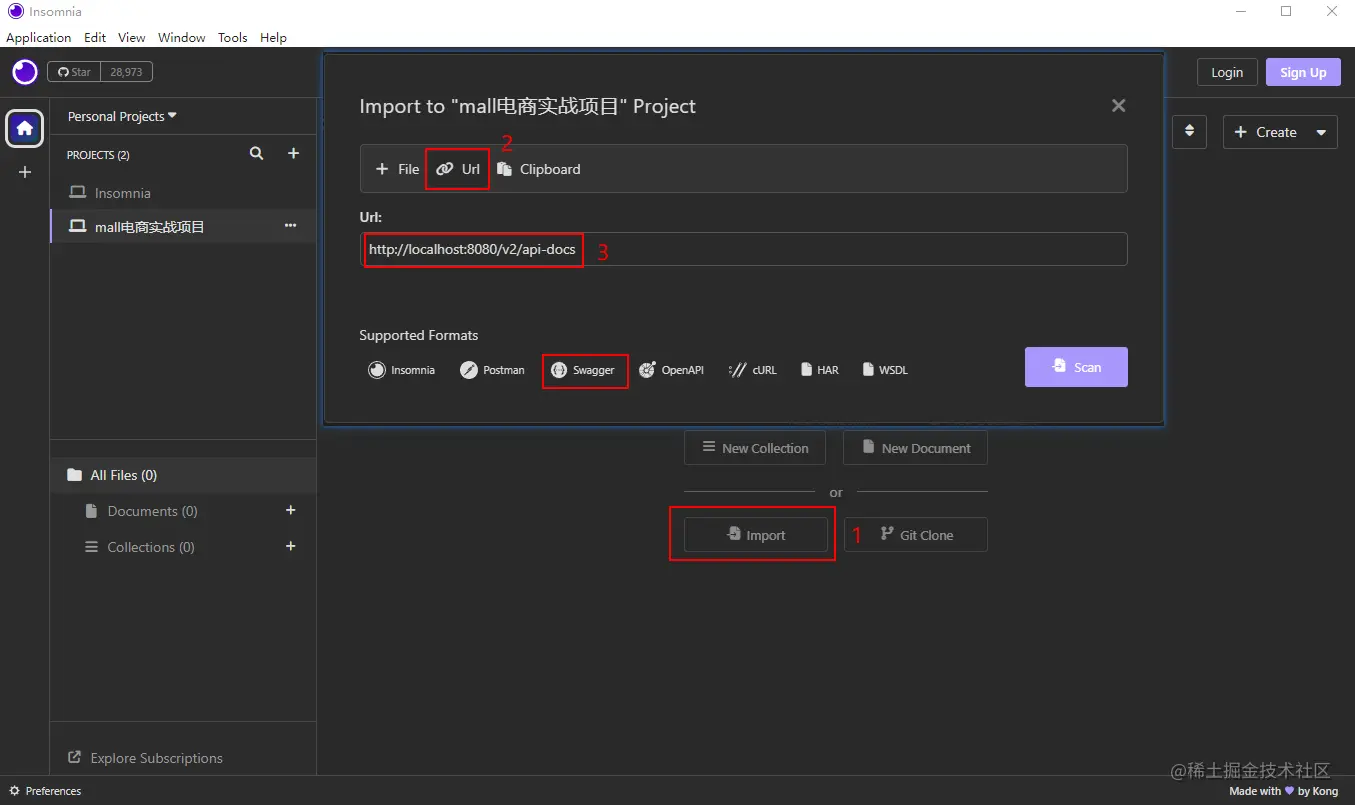Open the Create dropdown
This screenshot has height=805, width=1355.
(1280, 132)
